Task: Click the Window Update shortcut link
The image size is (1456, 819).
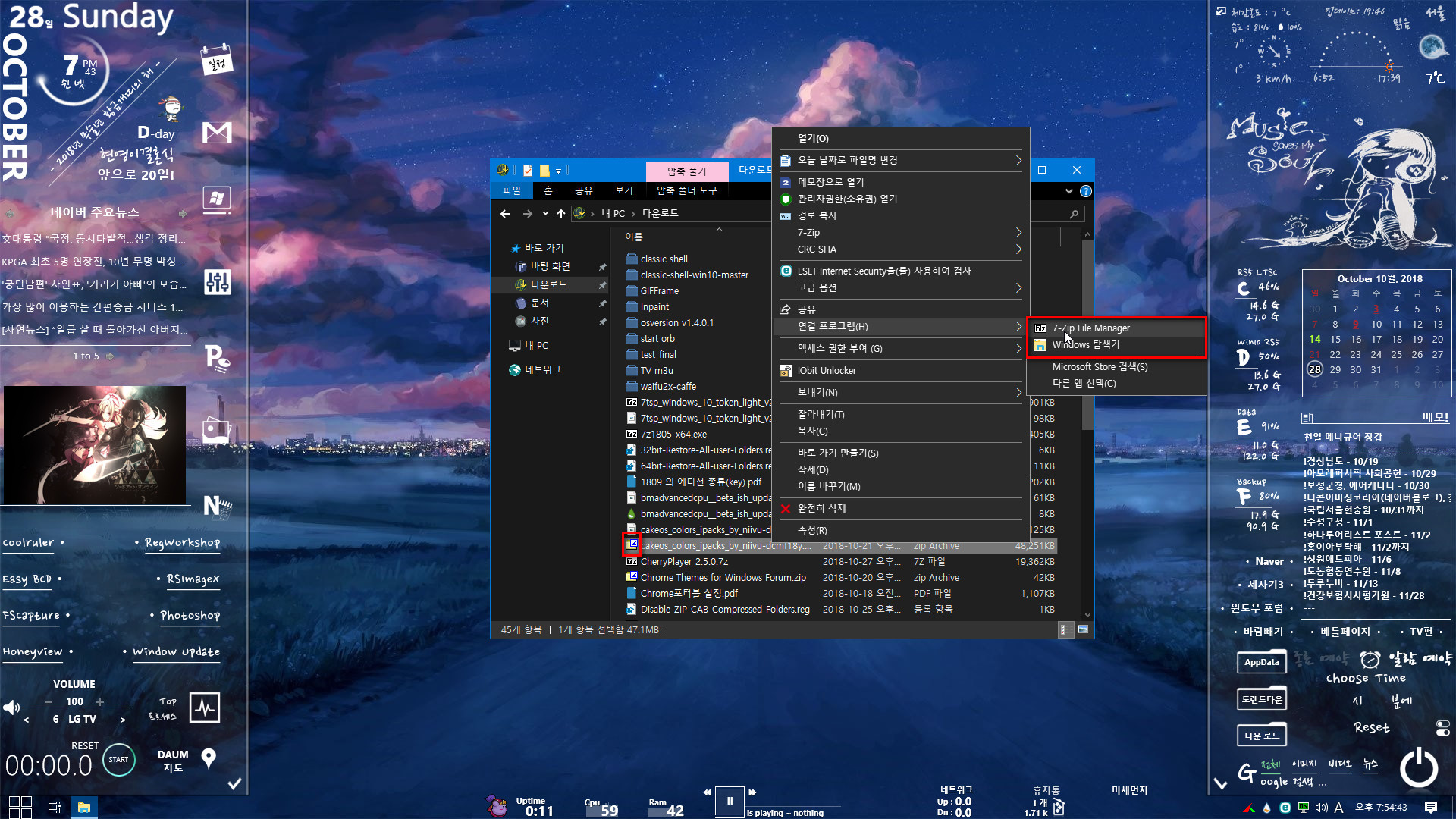Action: [x=177, y=652]
